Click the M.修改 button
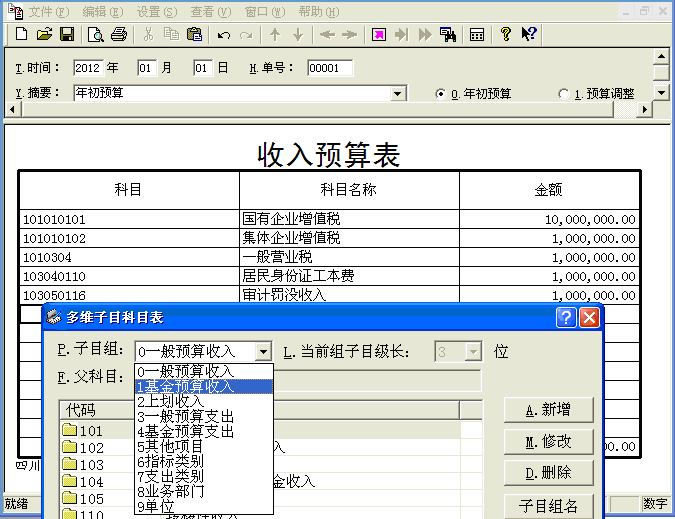675x519 pixels. pos(548,442)
